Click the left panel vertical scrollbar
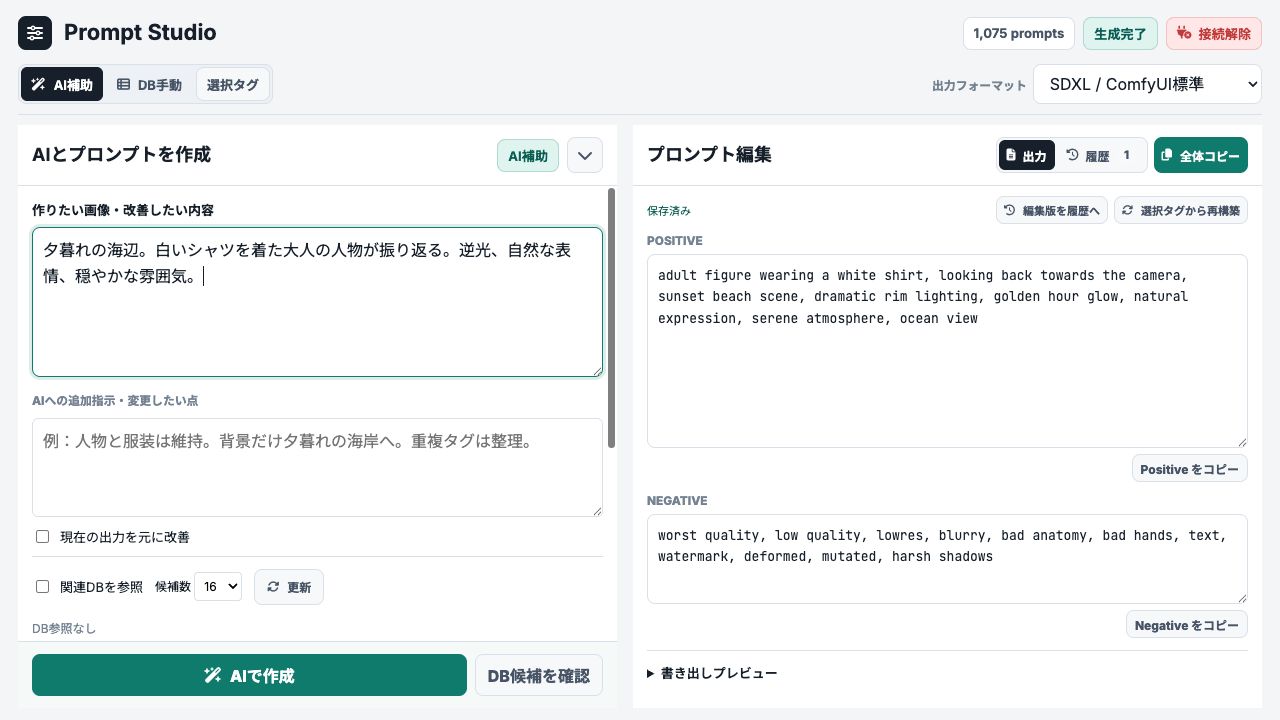Screen dimensions: 1280x720 (x=612, y=317)
